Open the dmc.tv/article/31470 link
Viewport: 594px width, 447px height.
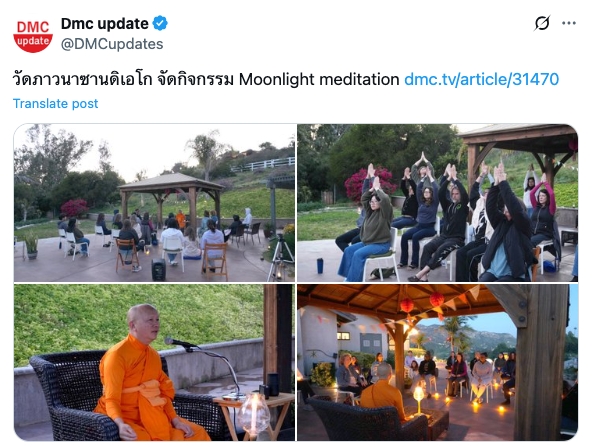(481, 79)
